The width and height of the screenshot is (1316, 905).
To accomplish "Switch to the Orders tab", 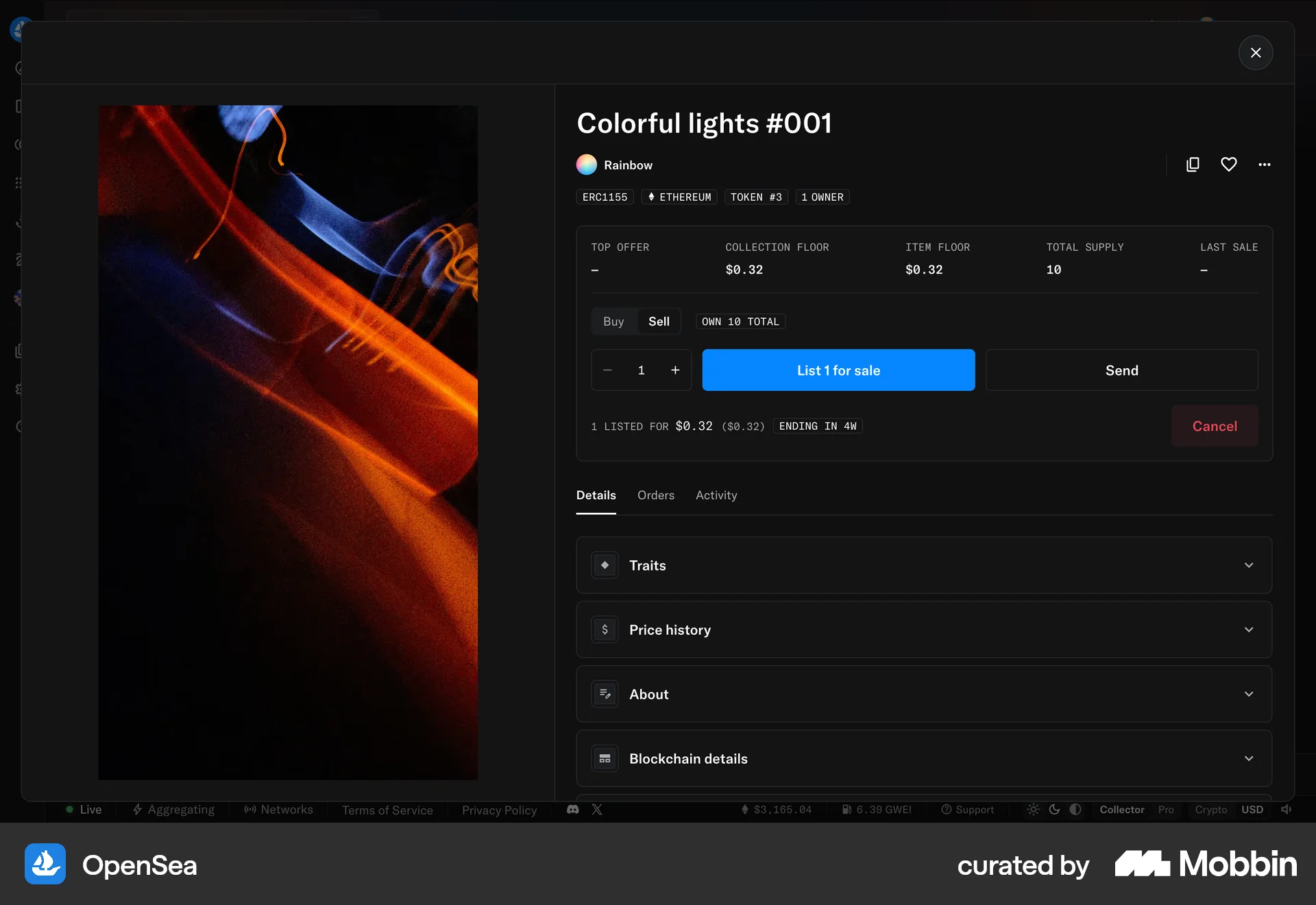I will click(656, 495).
